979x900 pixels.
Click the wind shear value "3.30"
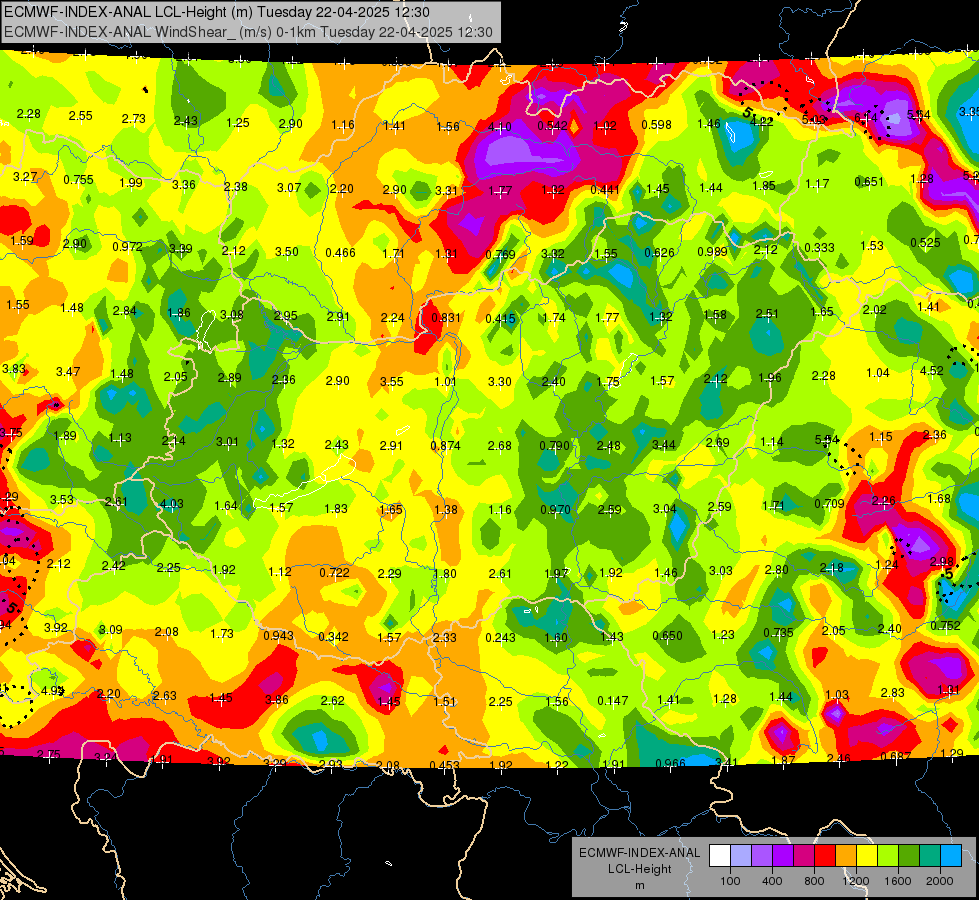tap(499, 382)
